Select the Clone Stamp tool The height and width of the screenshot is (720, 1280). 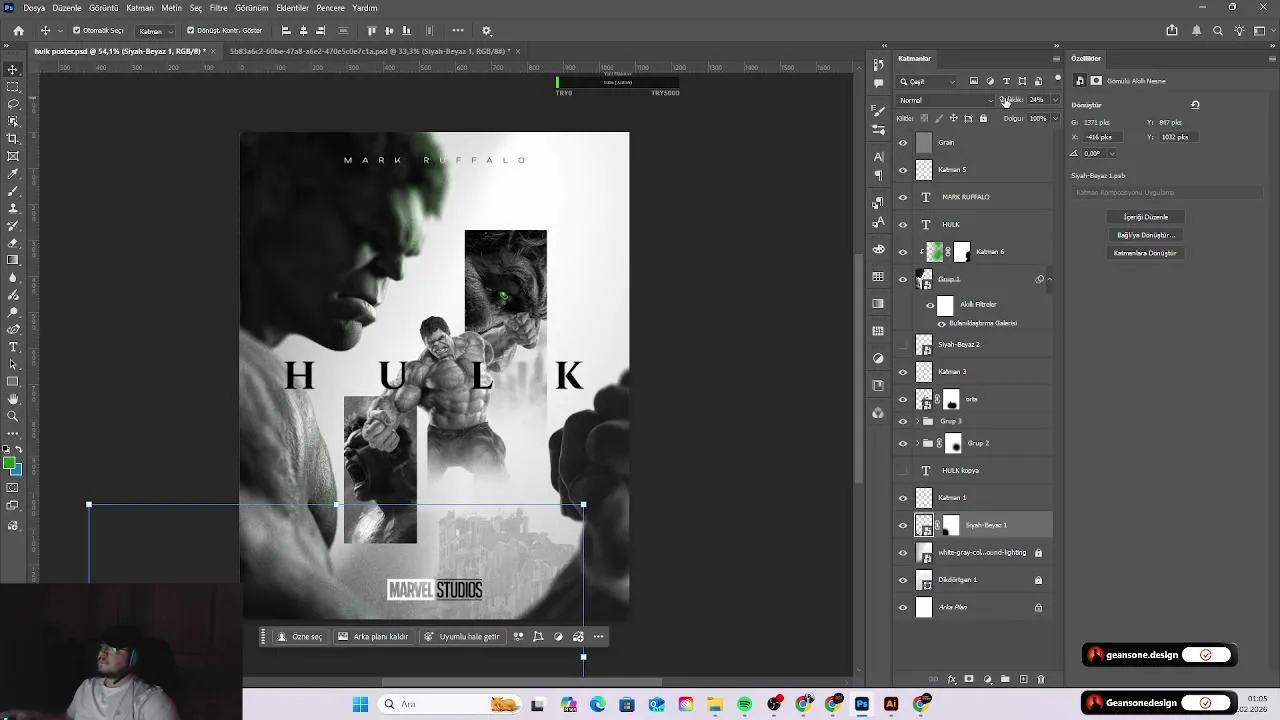coord(13,208)
